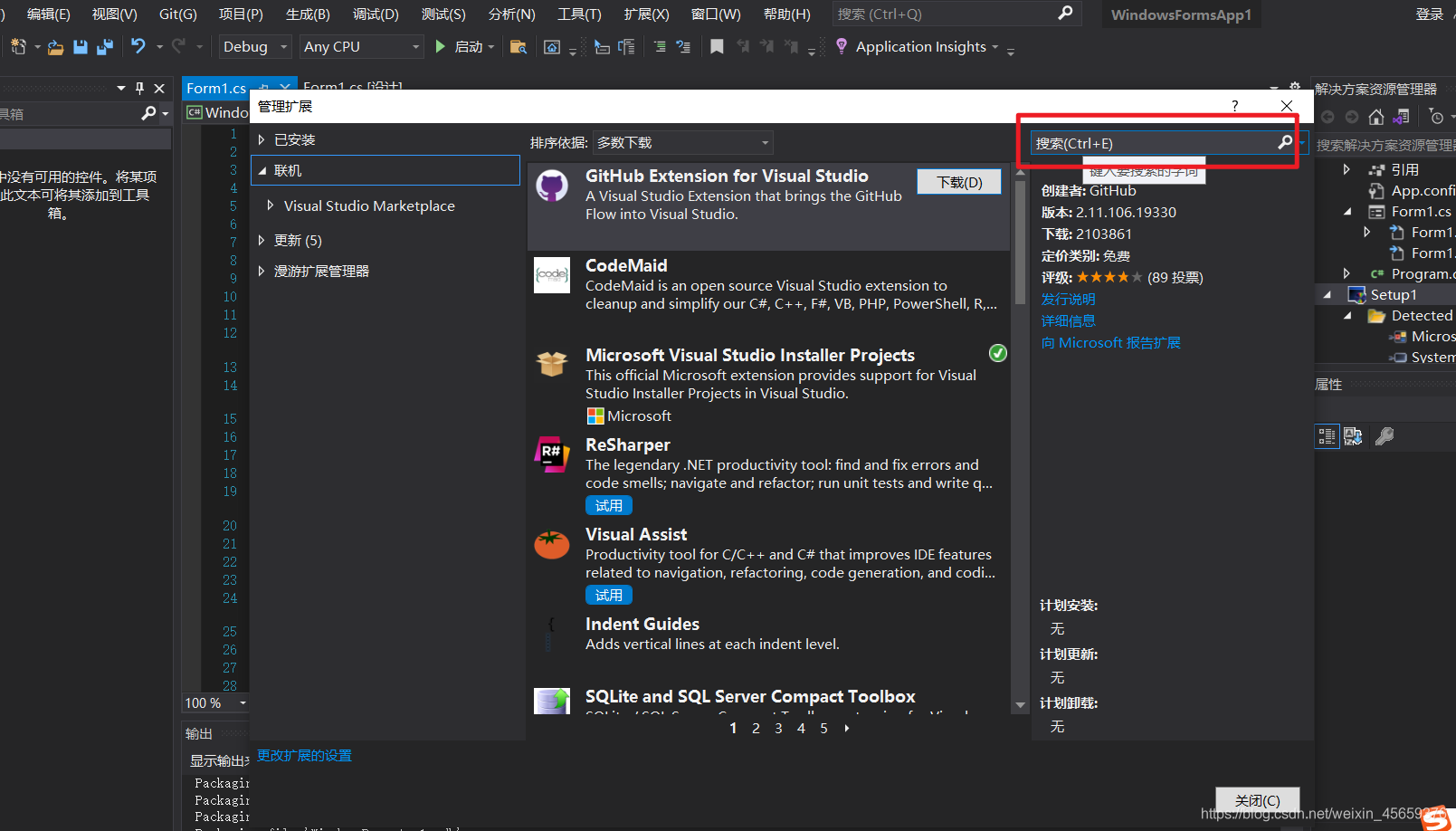The width and height of the screenshot is (1456, 831).
Task: Click 登录 sign-in at top right
Action: tap(1429, 14)
